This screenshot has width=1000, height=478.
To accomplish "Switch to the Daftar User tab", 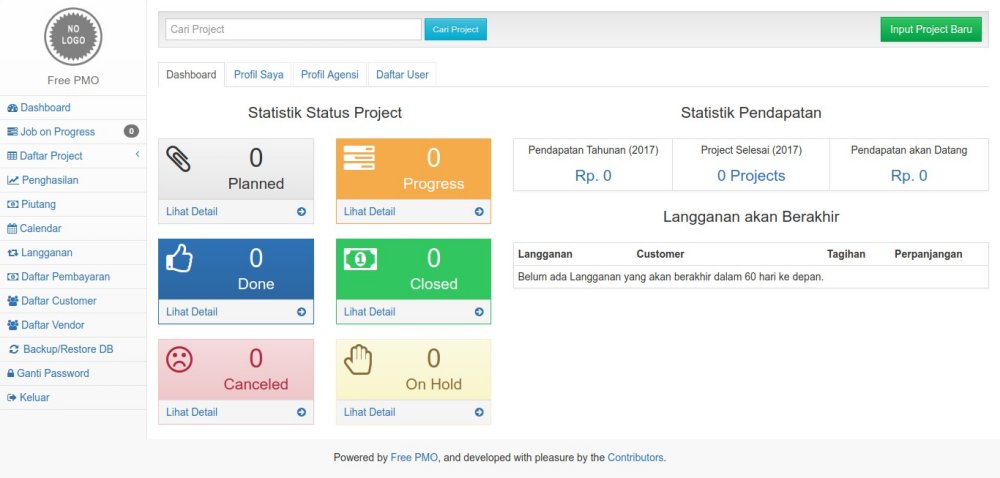I will (x=403, y=75).
